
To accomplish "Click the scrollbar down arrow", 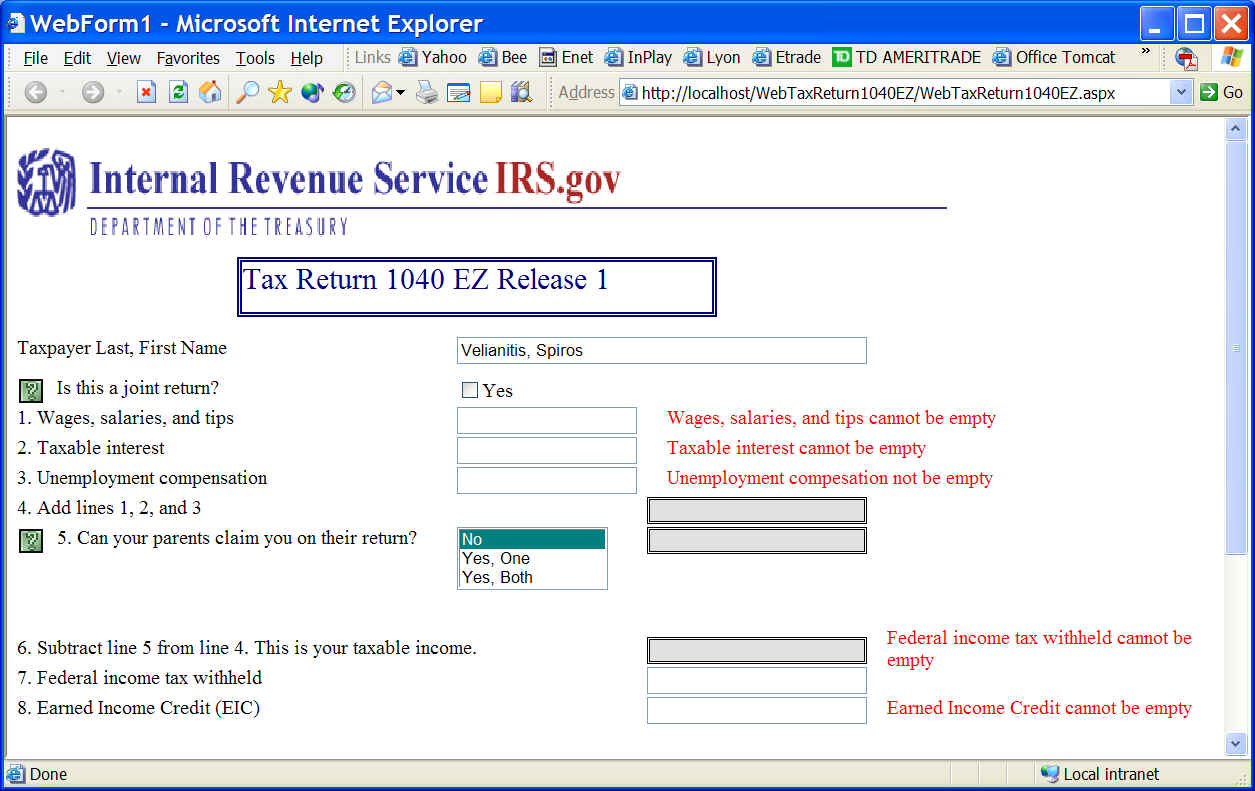I will [x=1236, y=744].
